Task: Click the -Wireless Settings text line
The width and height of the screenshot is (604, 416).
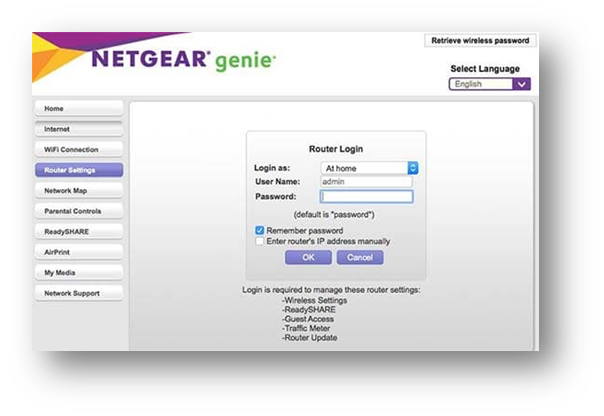Action: tap(314, 300)
